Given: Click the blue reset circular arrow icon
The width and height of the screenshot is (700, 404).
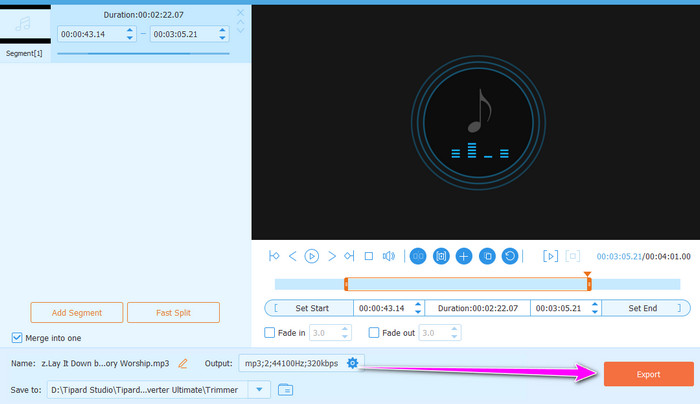Looking at the screenshot, I should click(x=510, y=256).
